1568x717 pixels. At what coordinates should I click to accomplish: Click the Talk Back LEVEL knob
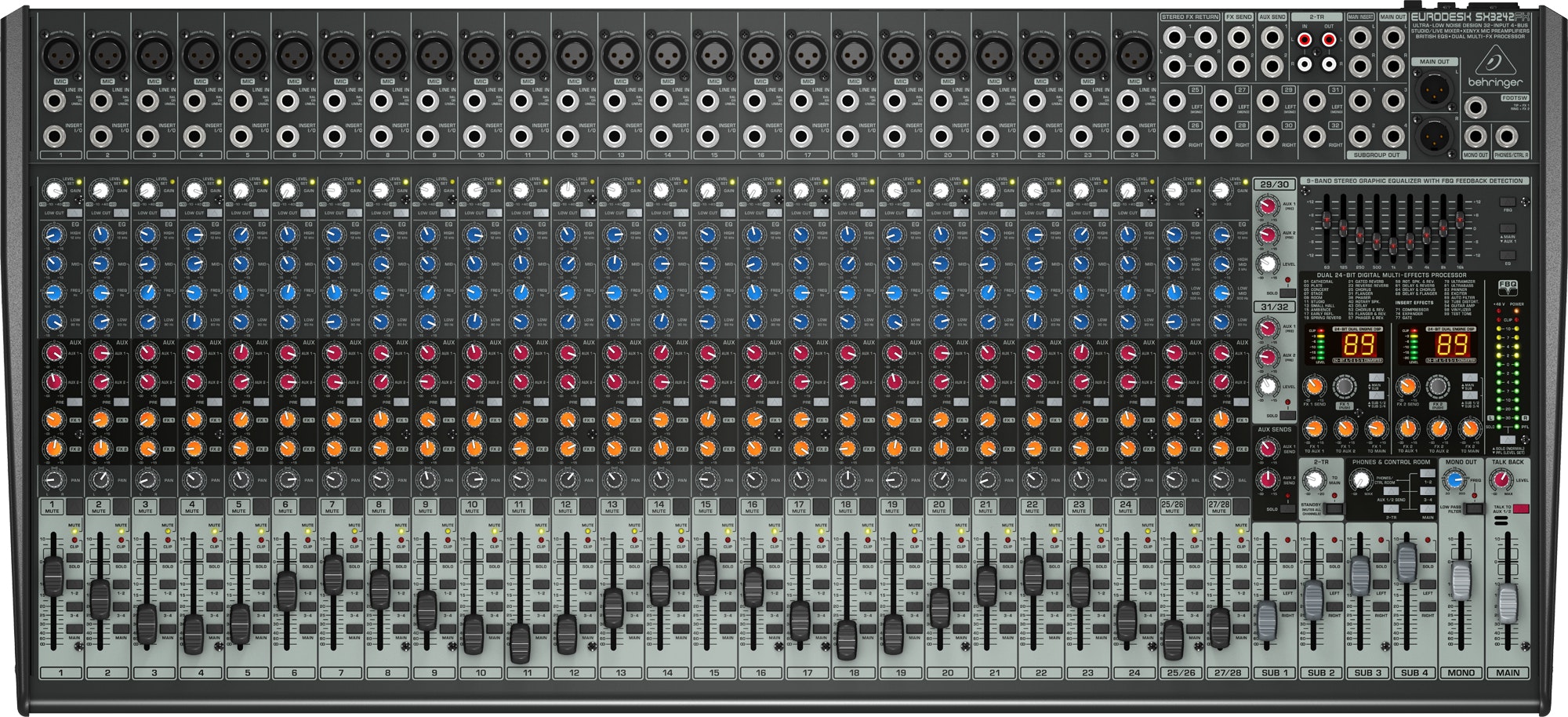tap(1500, 480)
